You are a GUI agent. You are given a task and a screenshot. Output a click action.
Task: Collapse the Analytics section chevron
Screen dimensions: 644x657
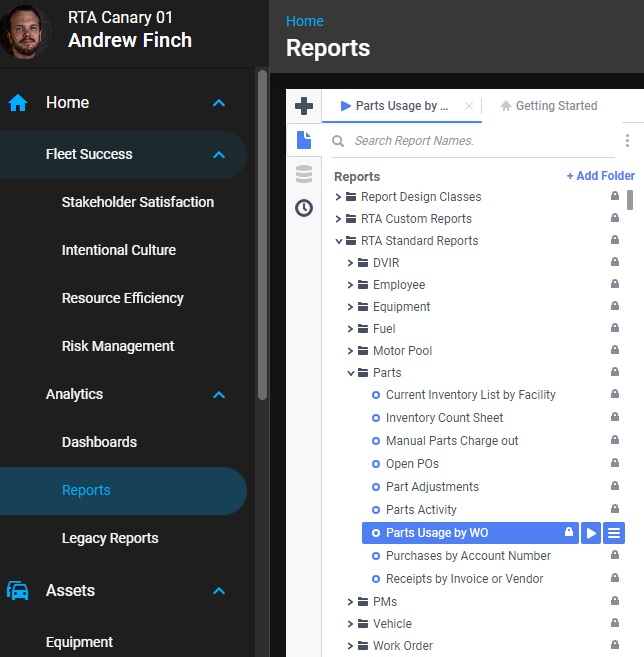click(219, 395)
